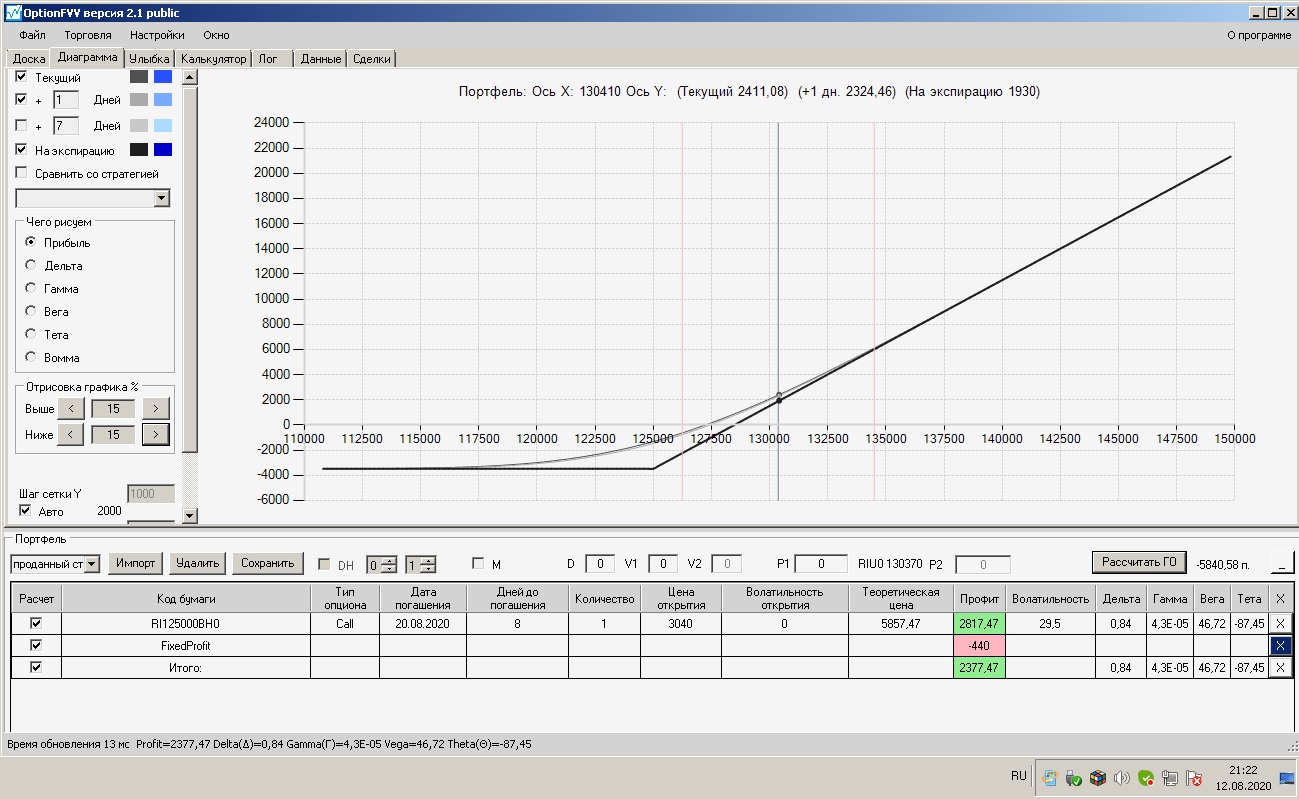Open the network connection tray icon
1299x799 pixels.
point(1170,777)
